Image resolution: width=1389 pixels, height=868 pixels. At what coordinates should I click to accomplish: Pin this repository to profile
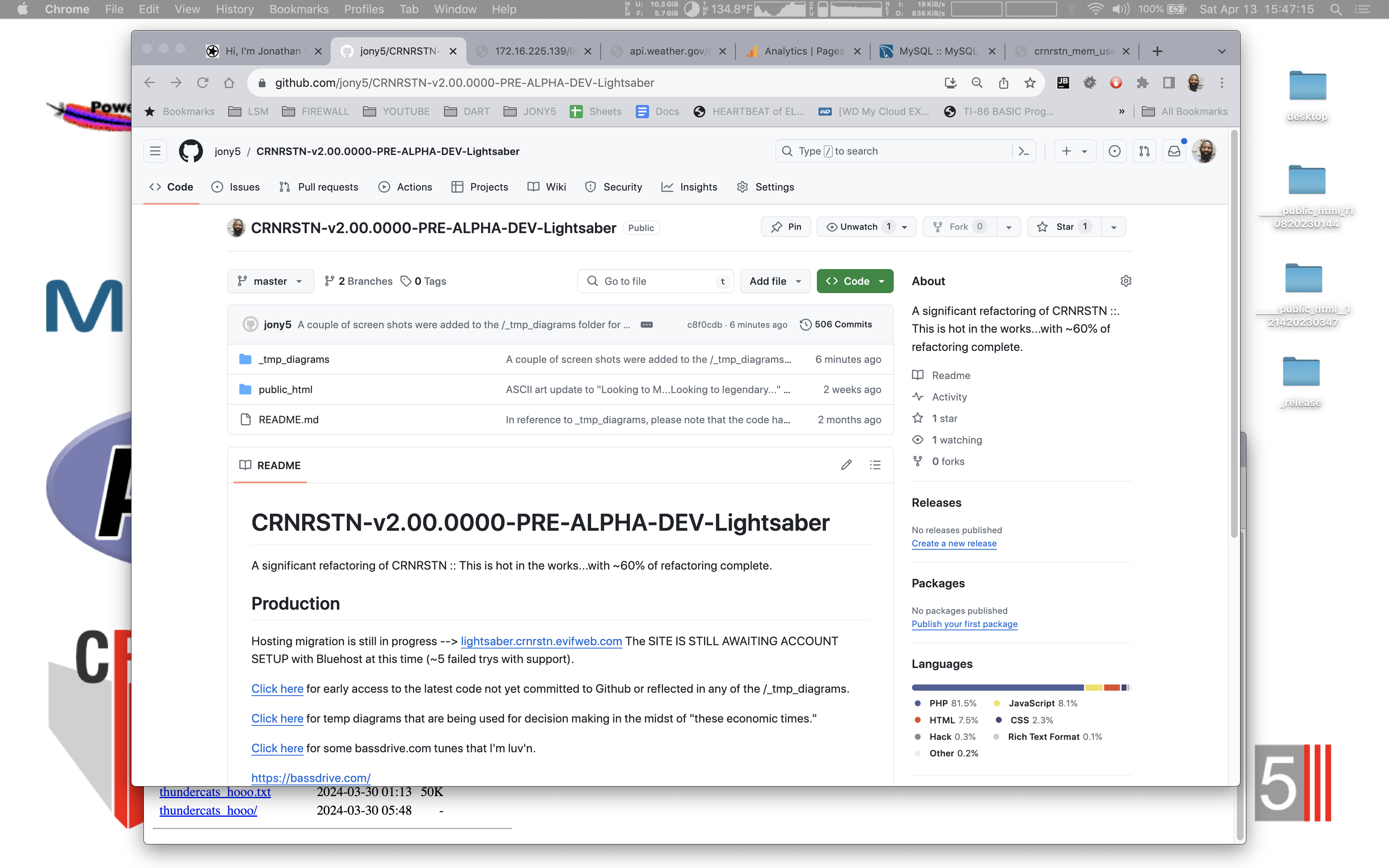click(786, 227)
